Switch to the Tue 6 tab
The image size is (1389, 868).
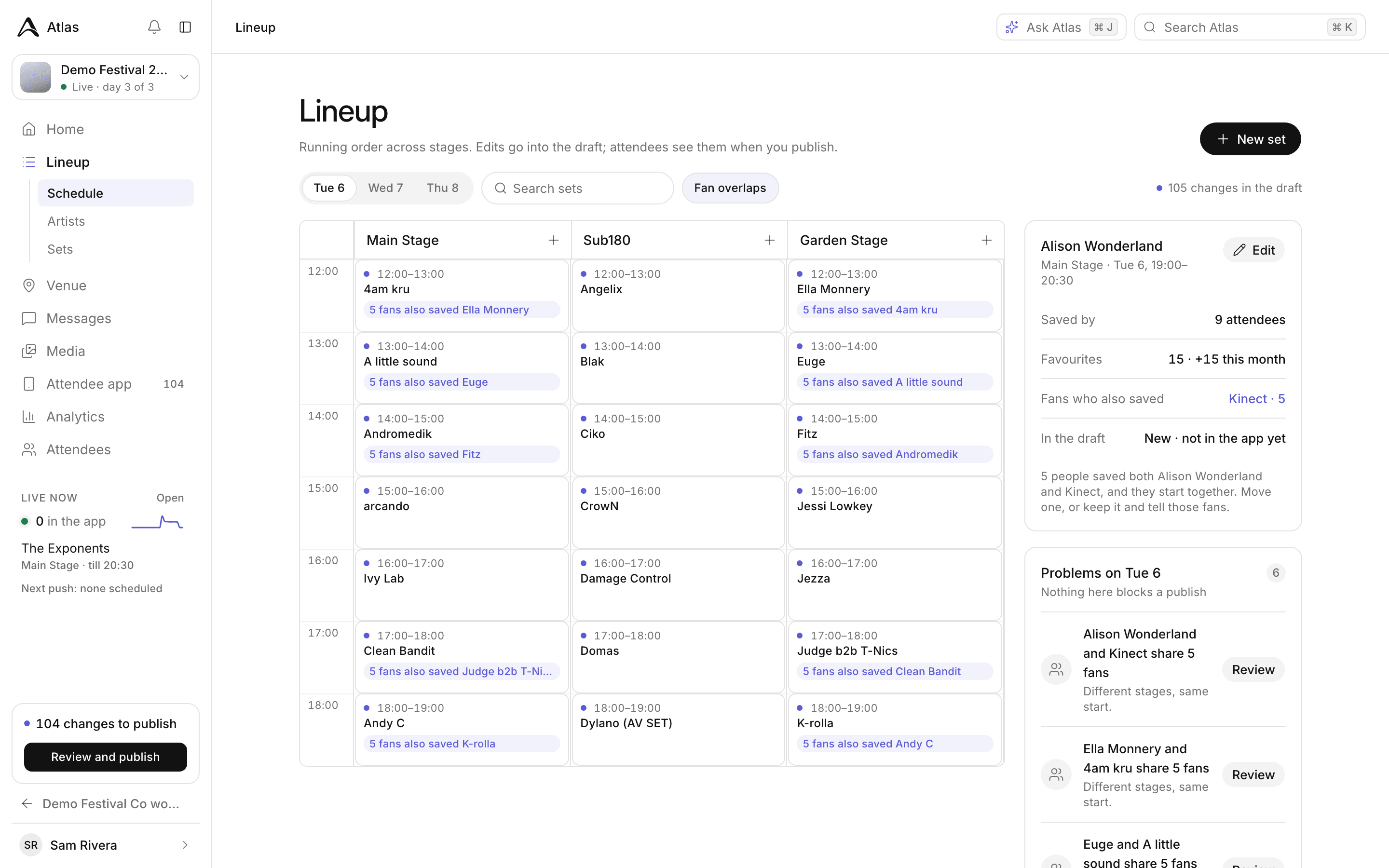(329, 188)
